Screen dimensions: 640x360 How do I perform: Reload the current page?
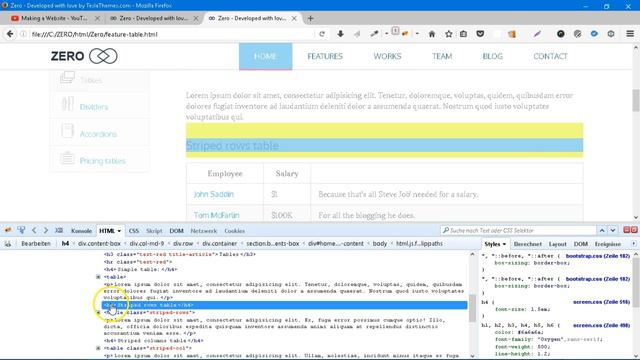(322, 34)
